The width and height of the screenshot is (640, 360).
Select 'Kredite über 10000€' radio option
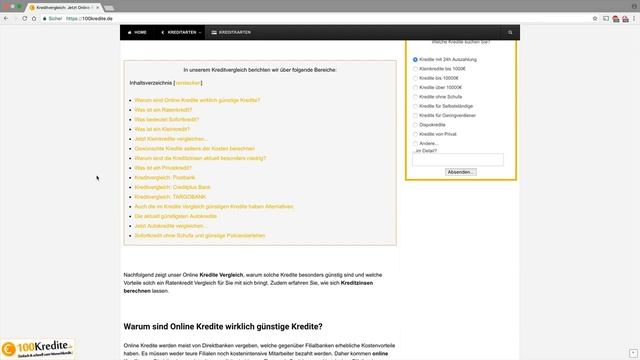(x=415, y=88)
